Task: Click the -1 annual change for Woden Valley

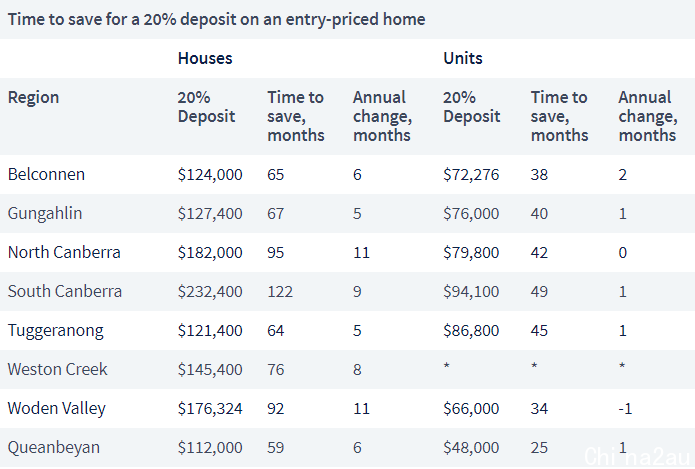Action: click(x=625, y=408)
